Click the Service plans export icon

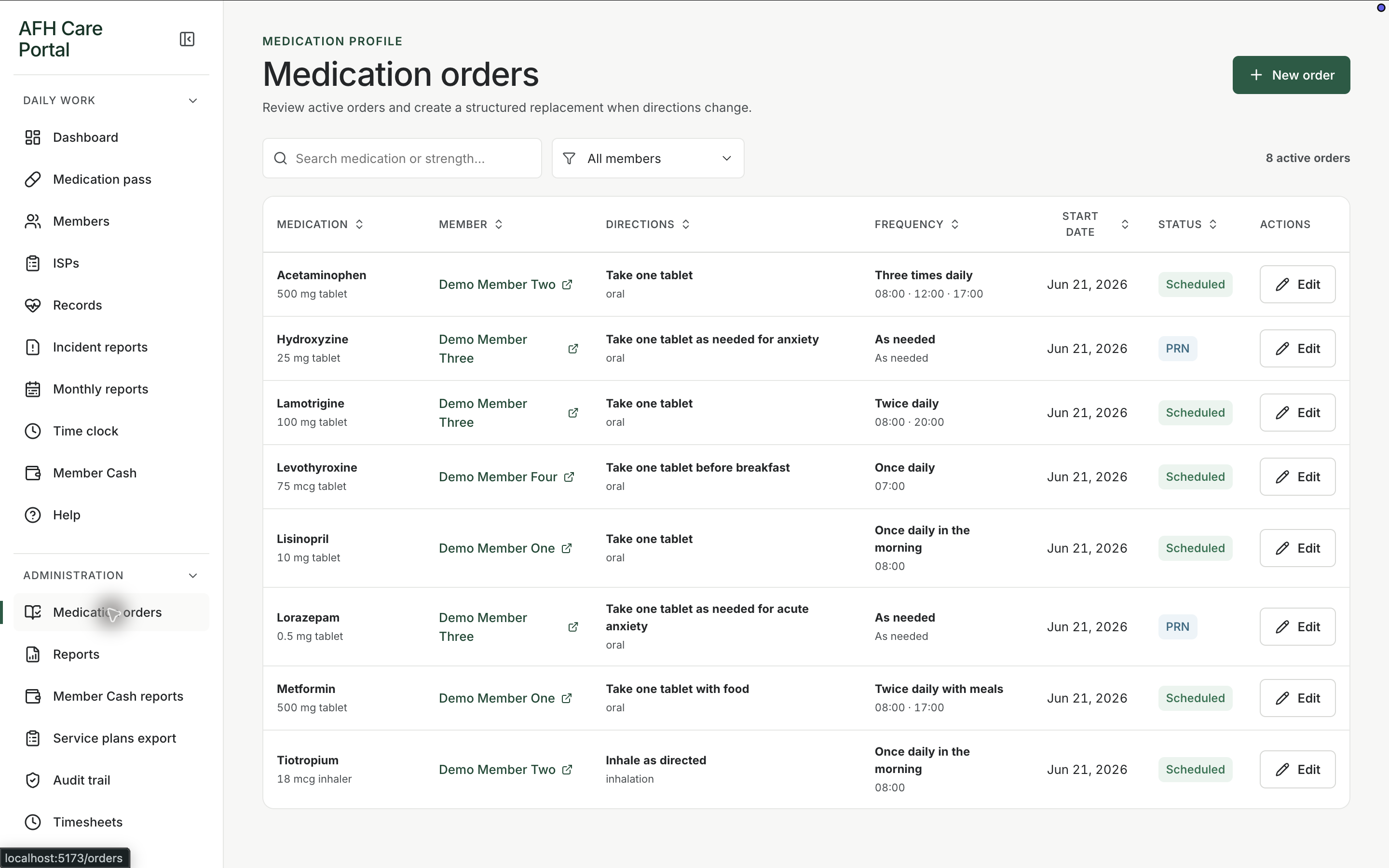click(x=33, y=738)
